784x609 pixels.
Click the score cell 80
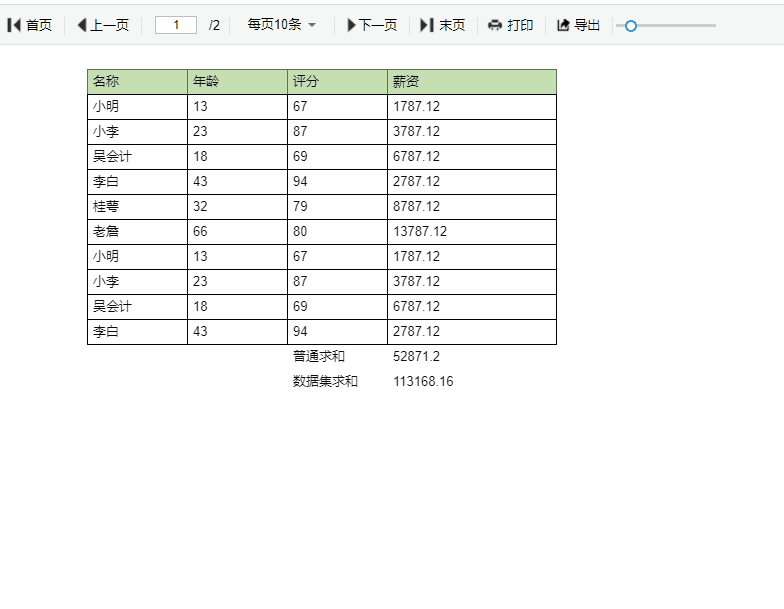338,232
